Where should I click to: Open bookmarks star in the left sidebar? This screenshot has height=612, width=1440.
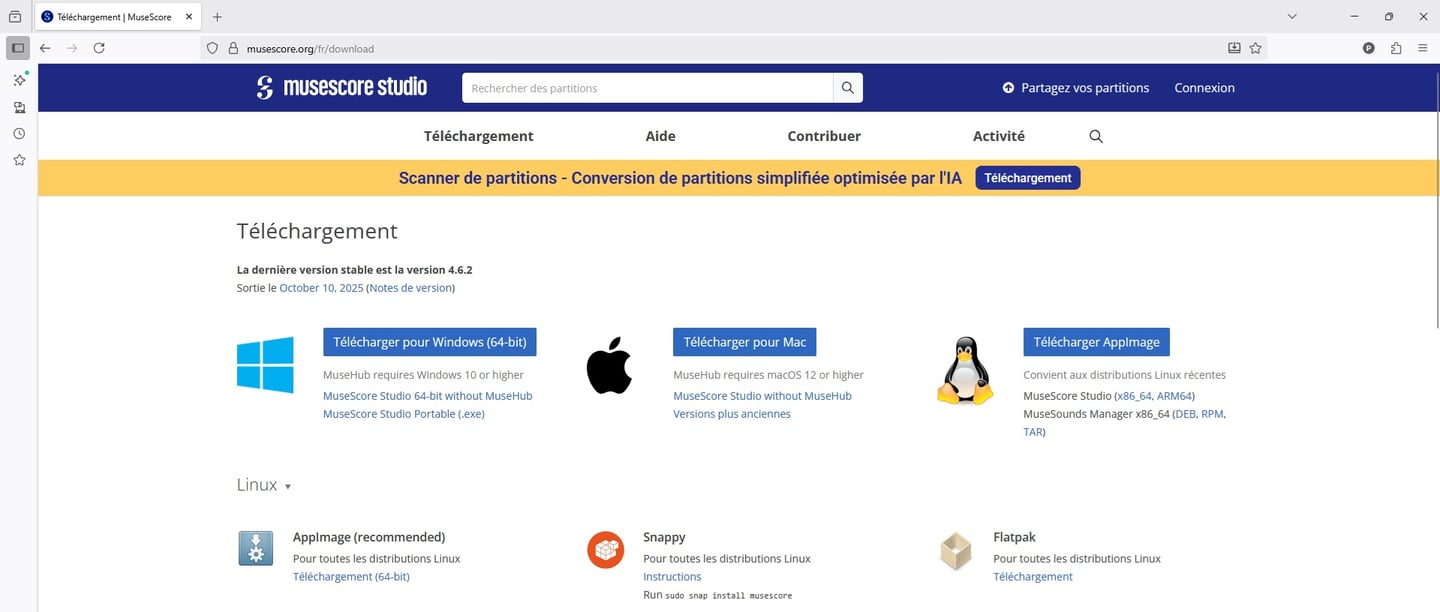click(18, 159)
